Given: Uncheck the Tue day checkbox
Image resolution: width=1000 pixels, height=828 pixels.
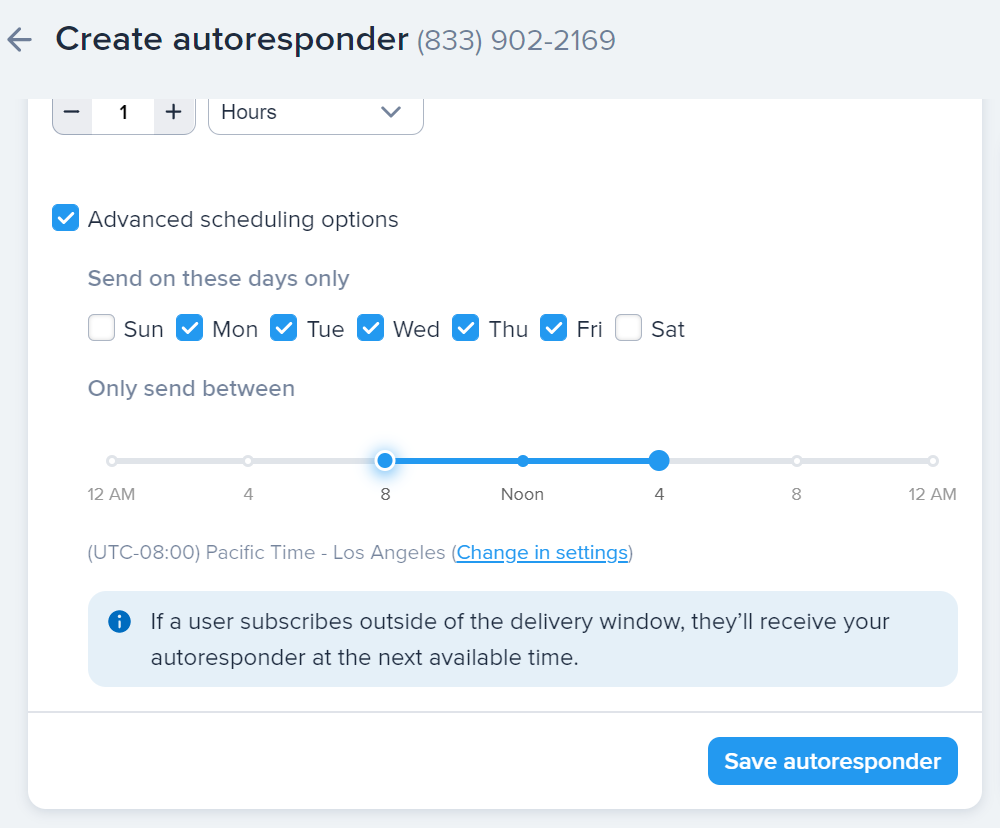Looking at the screenshot, I should pos(284,328).
